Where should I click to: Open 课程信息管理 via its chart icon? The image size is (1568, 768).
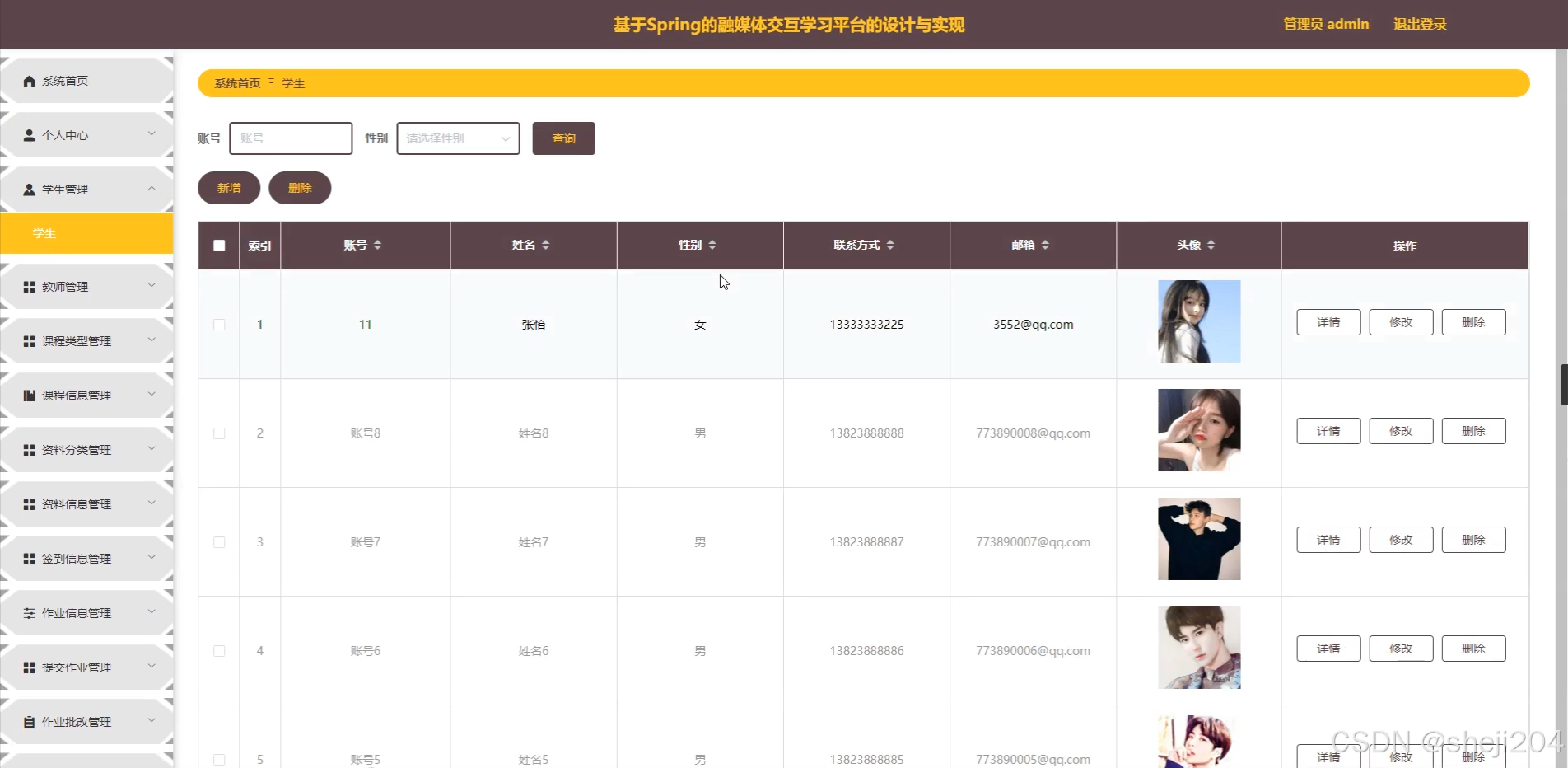pos(27,394)
